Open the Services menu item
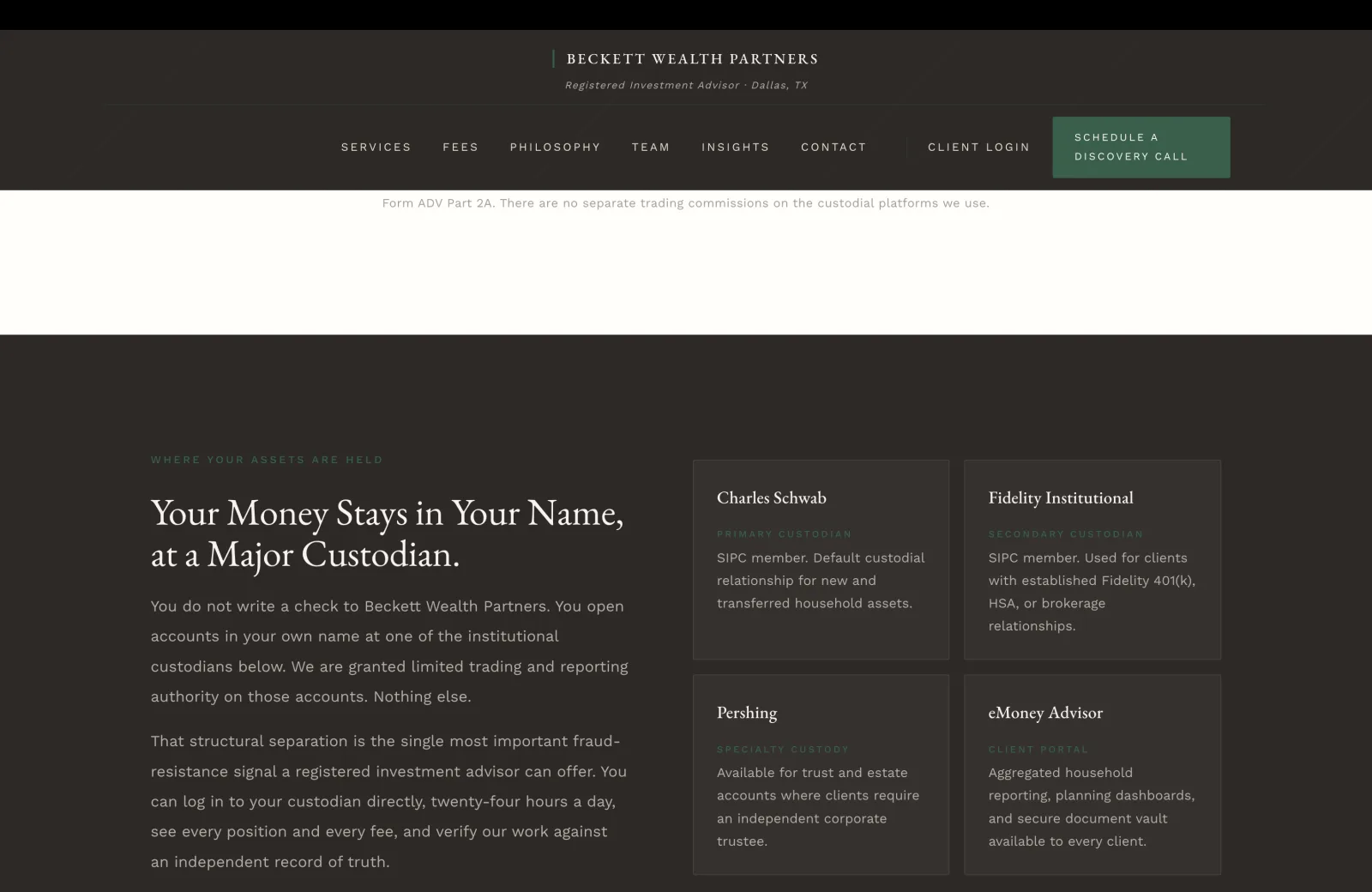 tap(376, 148)
